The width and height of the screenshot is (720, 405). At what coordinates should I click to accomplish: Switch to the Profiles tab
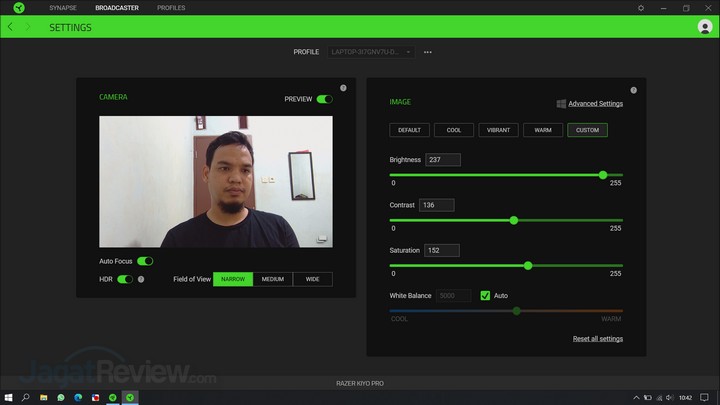pos(171,8)
